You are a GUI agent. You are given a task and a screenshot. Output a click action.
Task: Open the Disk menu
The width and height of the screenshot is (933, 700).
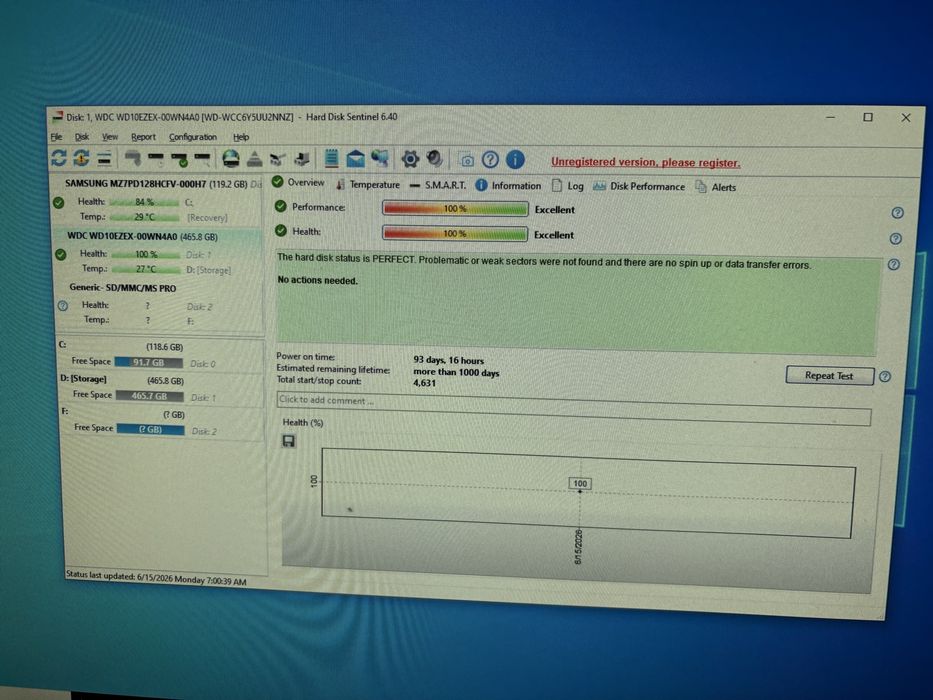click(82, 137)
